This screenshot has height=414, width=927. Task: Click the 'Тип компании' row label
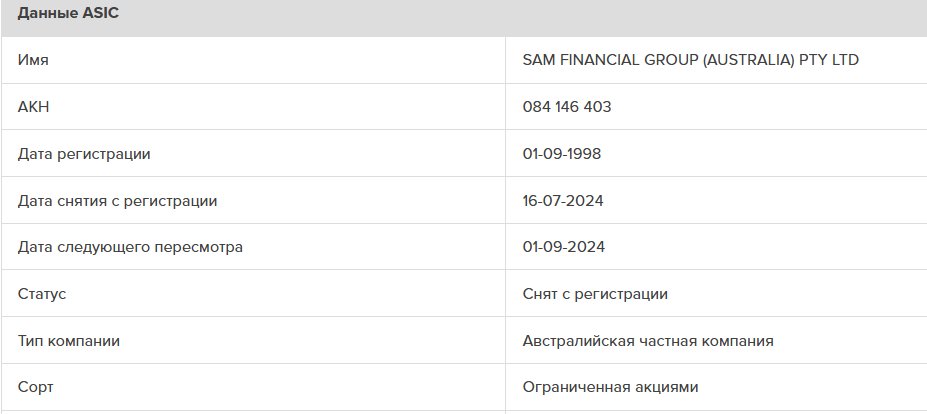point(69,341)
